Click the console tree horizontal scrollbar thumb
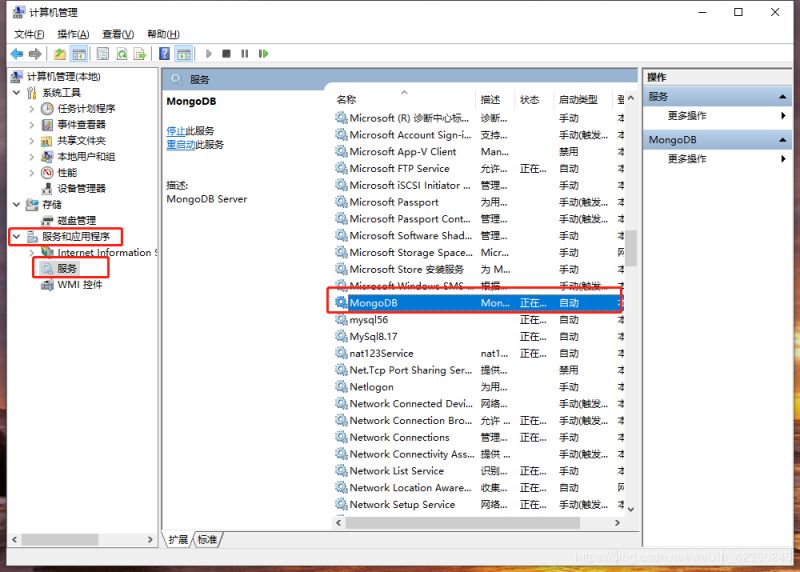 pos(60,539)
